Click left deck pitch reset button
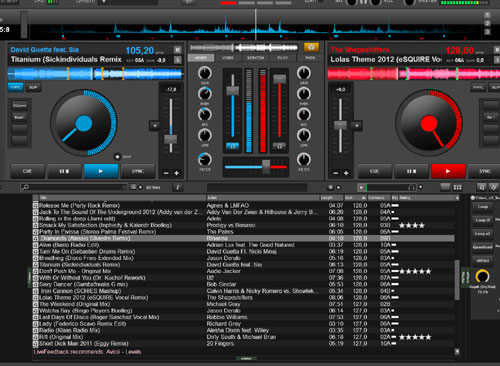Image resolution: width=500 pixels, height=366 pixels. [154, 126]
